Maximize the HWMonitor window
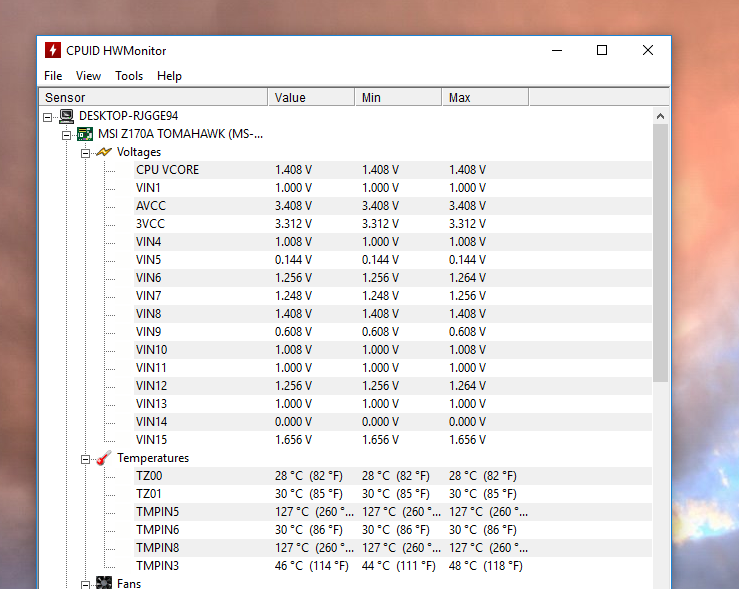Viewport: 739px width, 589px height. (602, 50)
